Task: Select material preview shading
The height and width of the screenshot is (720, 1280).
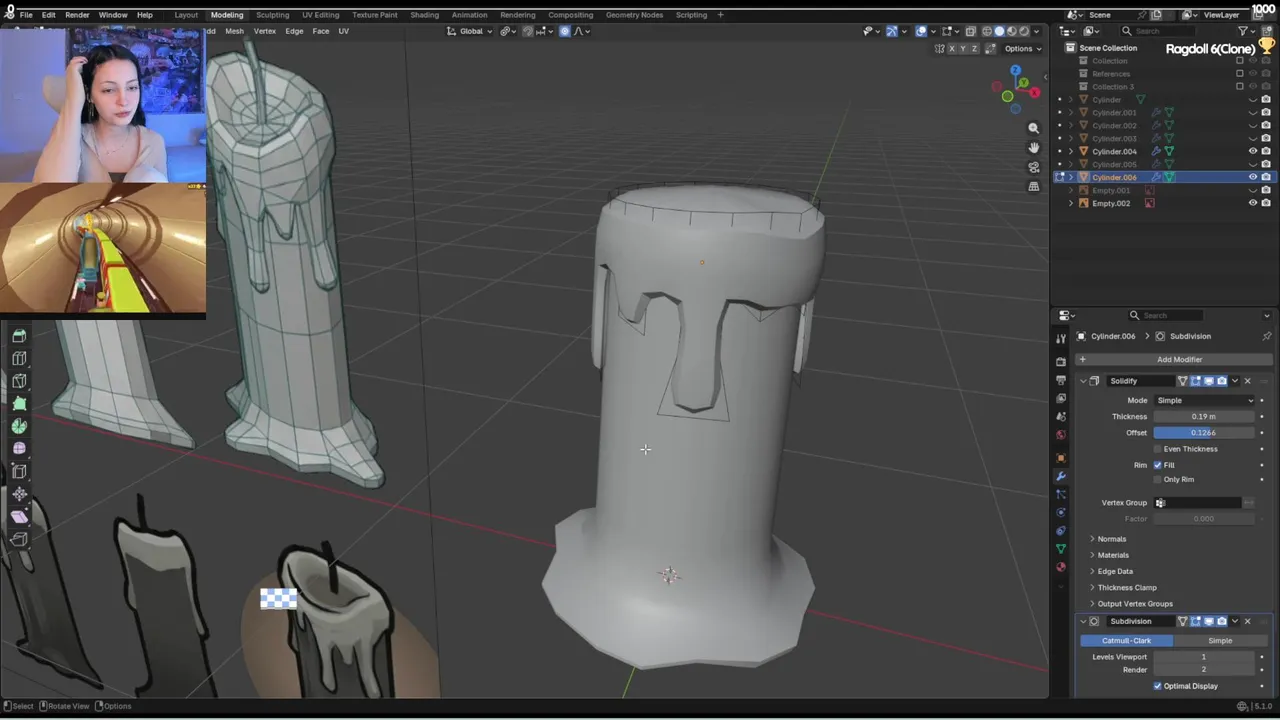Action: [1011, 31]
